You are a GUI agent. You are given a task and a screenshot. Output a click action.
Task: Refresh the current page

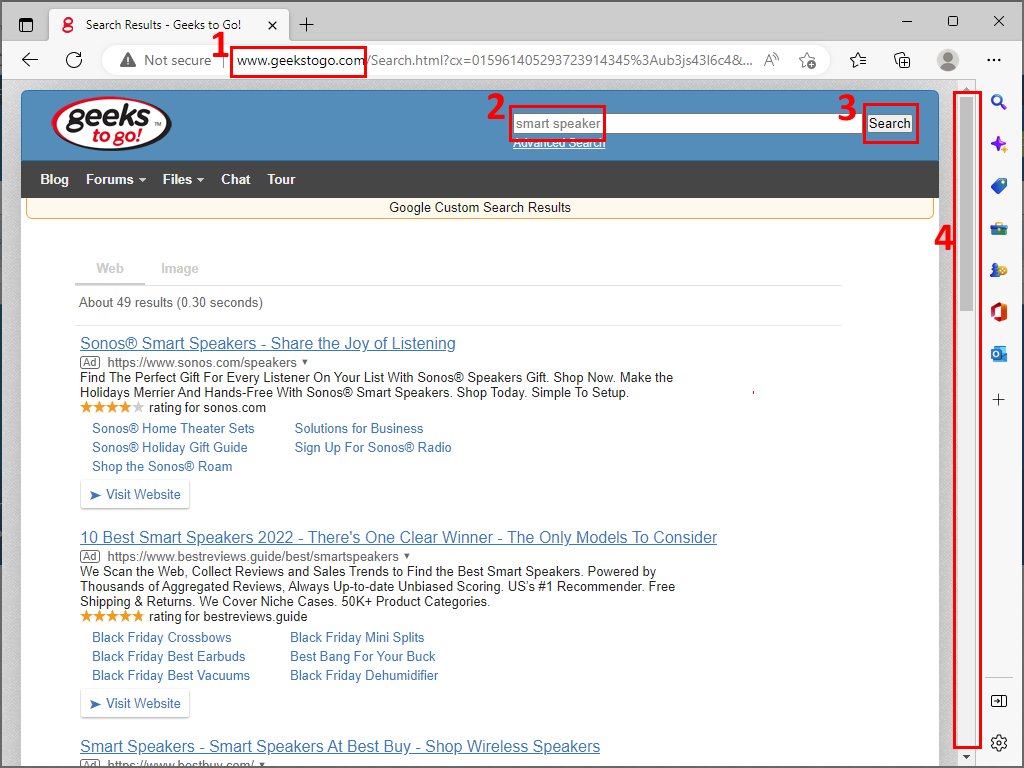(x=74, y=60)
